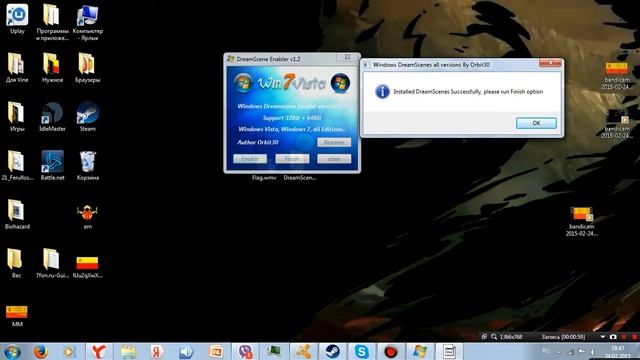Open the Viber taskbar icon
640x360 pixels.
click(245, 352)
